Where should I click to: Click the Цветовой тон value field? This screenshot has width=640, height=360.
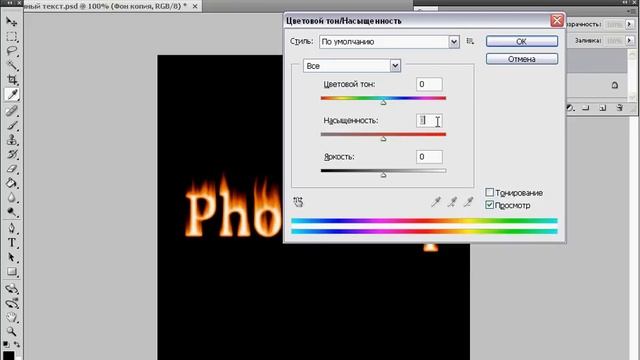(429, 84)
